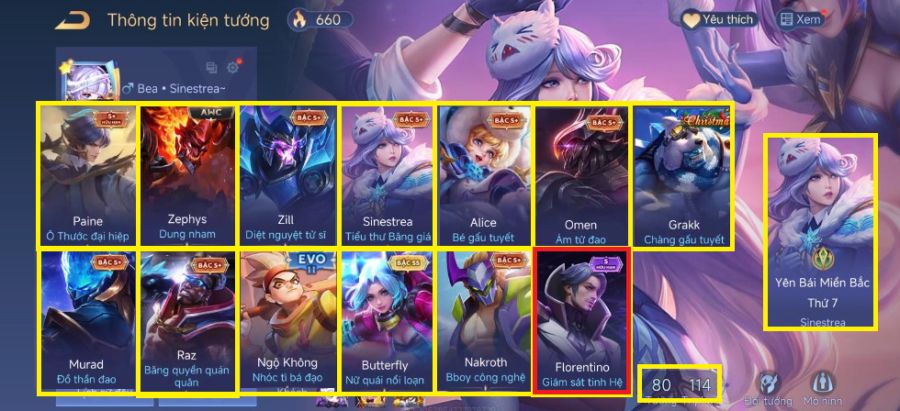The height and width of the screenshot is (411, 900).
Task: Pick the Grakk Chàng gấu tuyết Christmas card
Action: coord(683,176)
